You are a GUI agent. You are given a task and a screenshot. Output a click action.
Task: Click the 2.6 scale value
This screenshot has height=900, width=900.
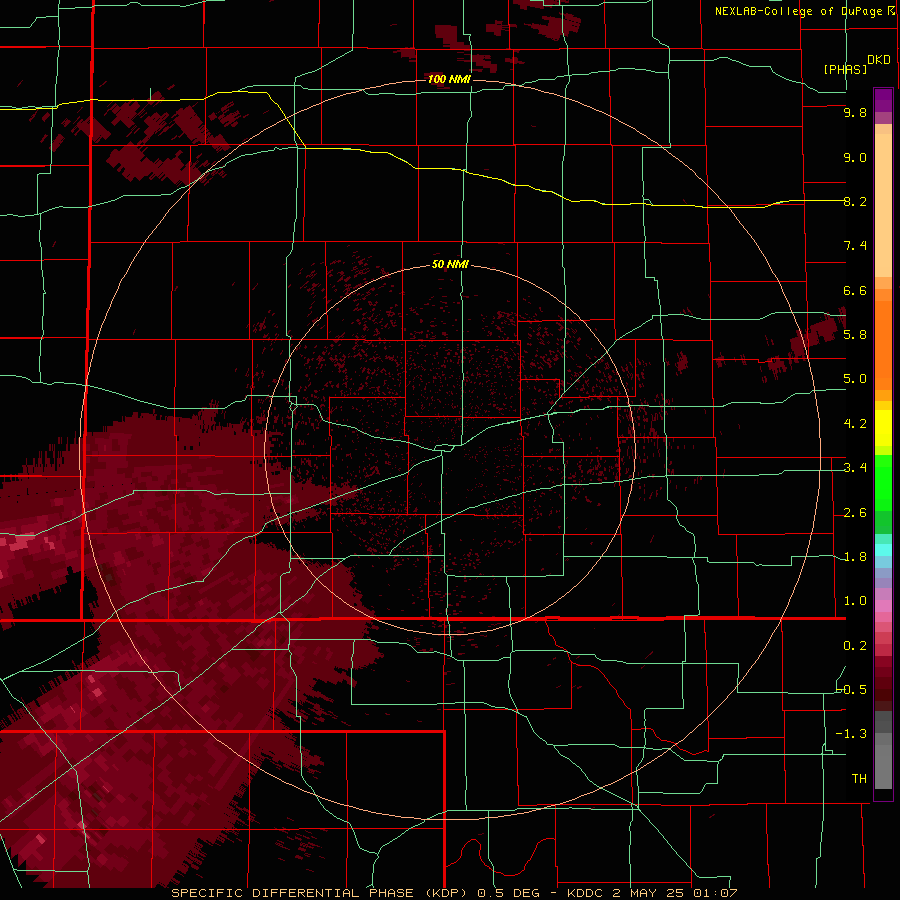tap(855, 513)
